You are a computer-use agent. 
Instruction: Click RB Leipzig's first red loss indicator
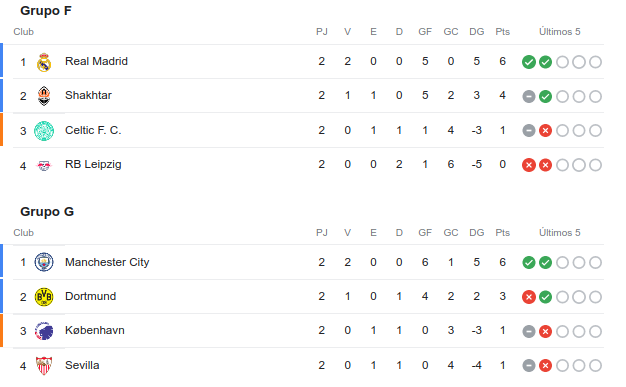(x=529, y=165)
